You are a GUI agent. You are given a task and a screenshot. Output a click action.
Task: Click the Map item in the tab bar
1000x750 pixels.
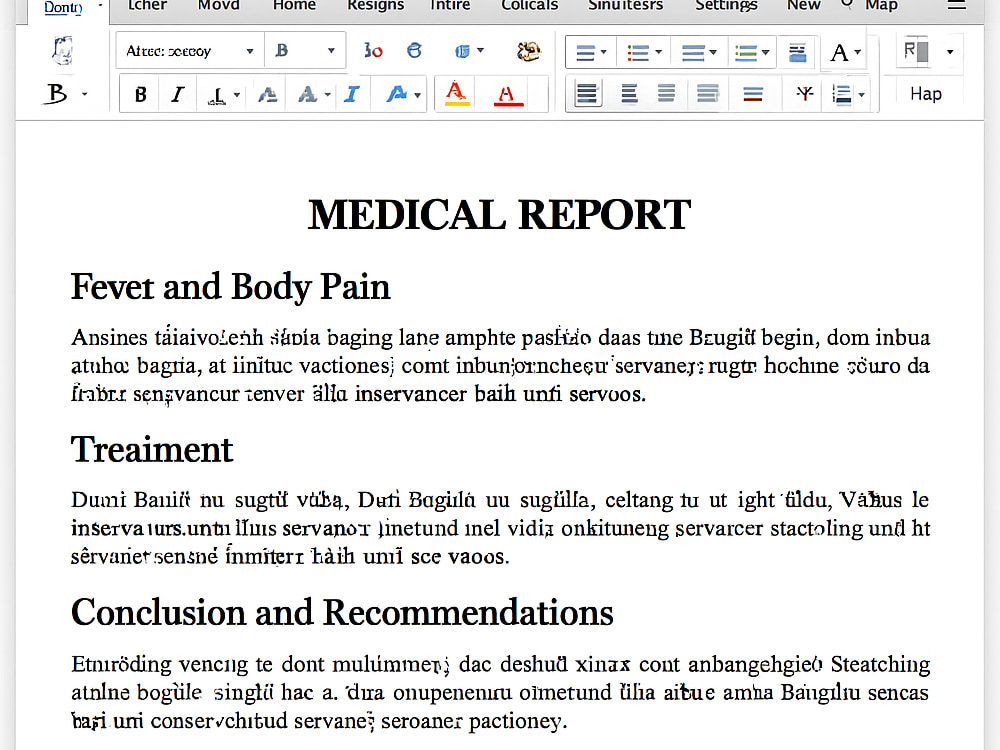click(881, 5)
